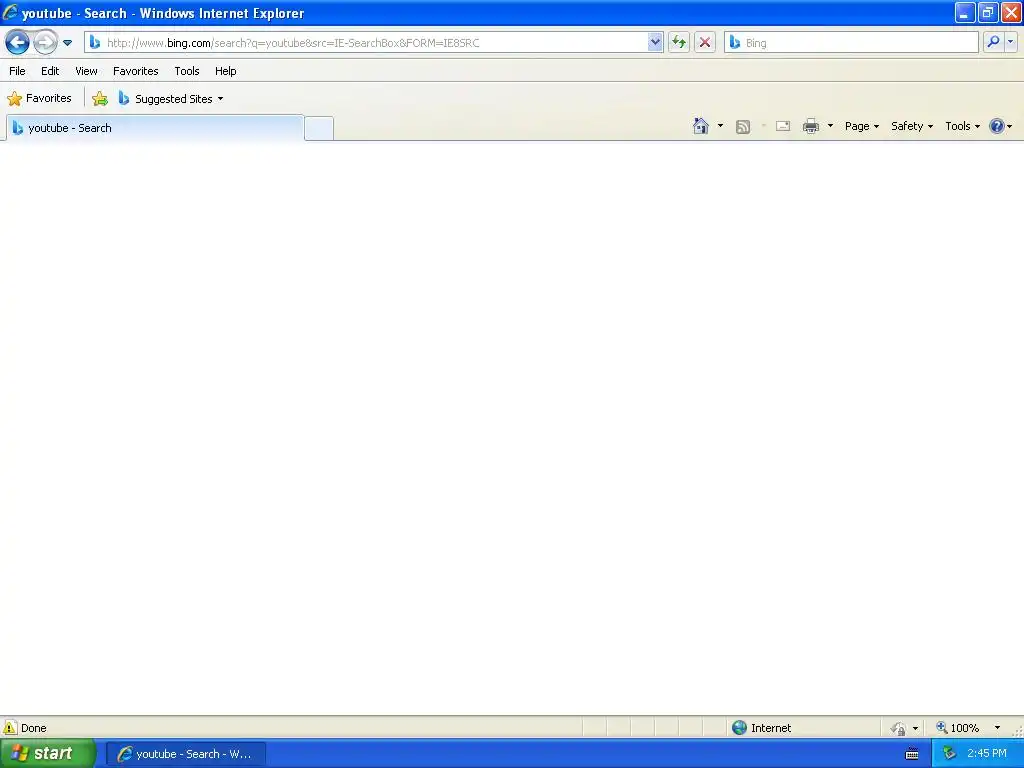Viewport: 1024px width, 768px height.
Task: Open the Edit menu
Action: click(50, 71)
